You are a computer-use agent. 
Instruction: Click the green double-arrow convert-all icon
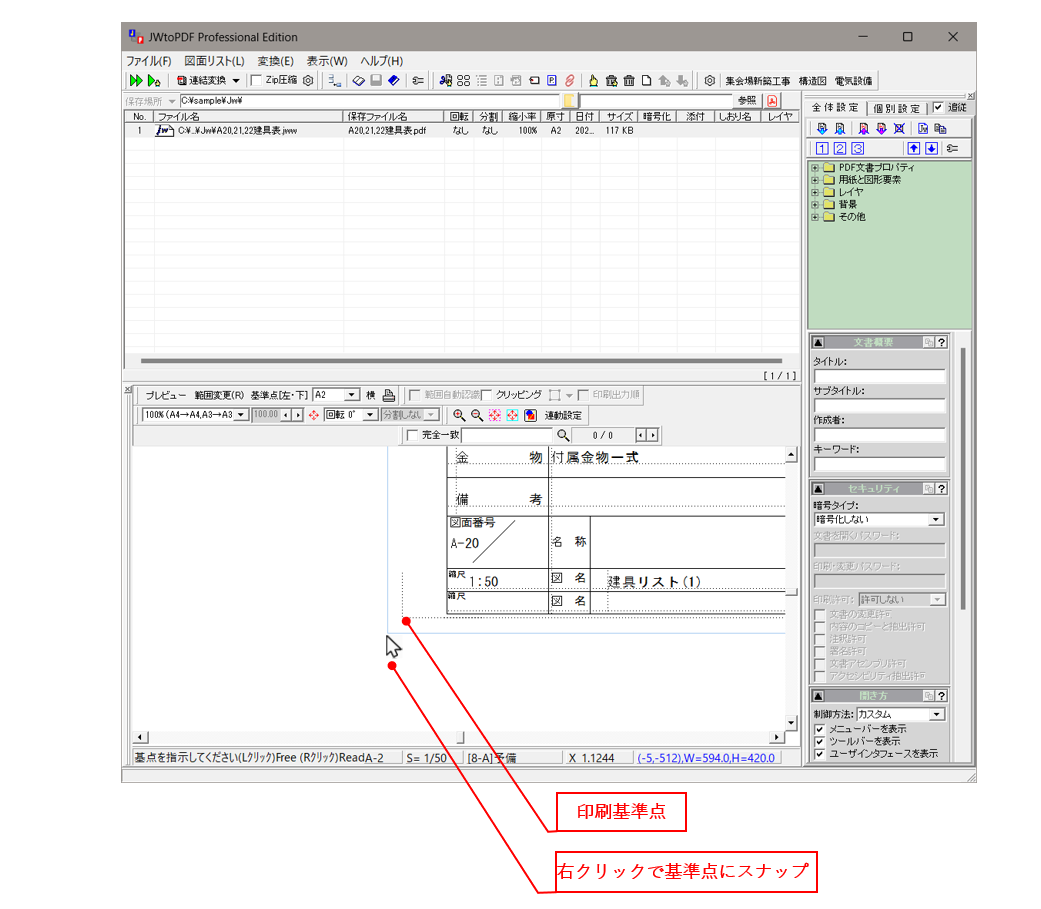136,80
